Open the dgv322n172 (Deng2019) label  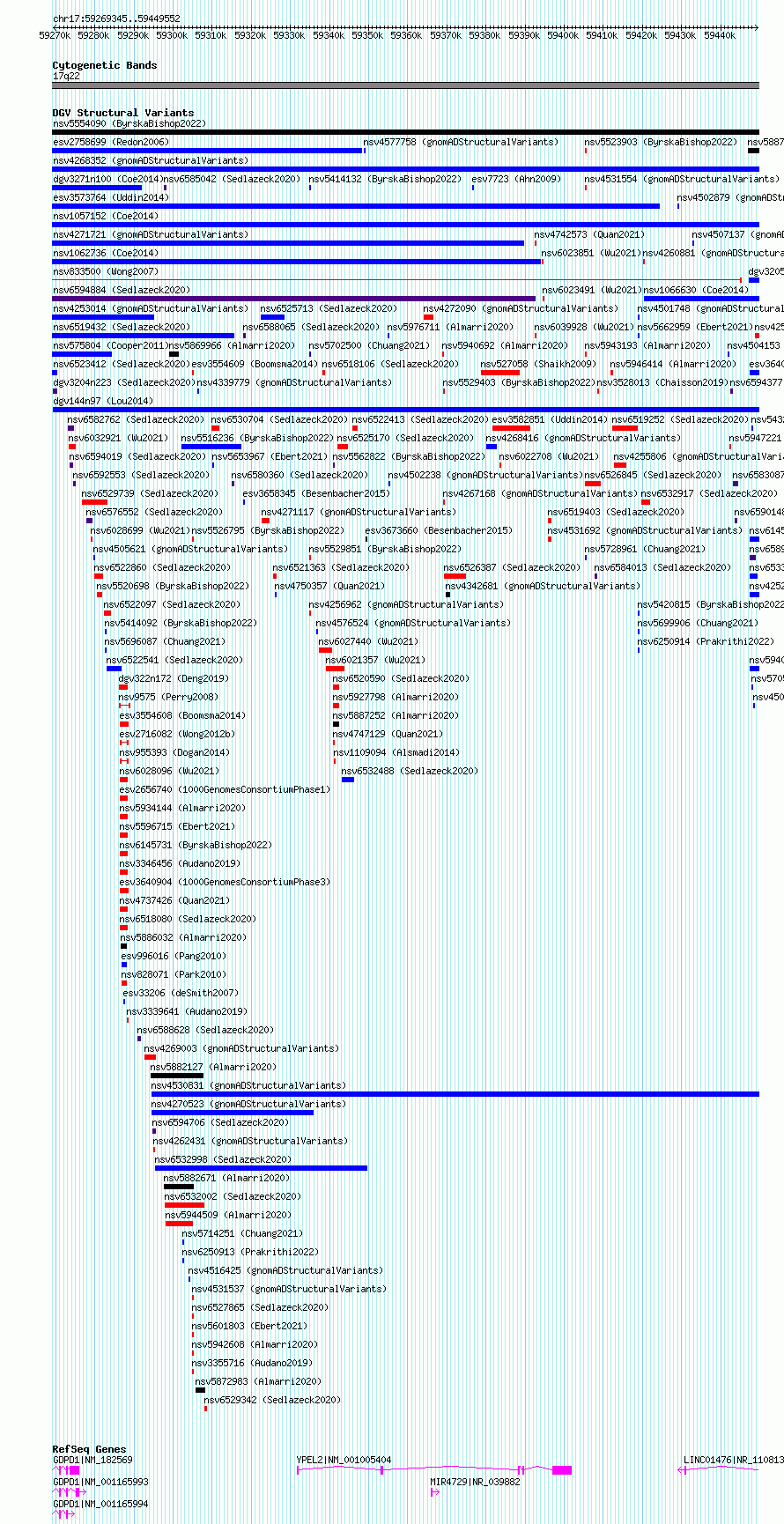pyautogui.click(x=174, y=678)
